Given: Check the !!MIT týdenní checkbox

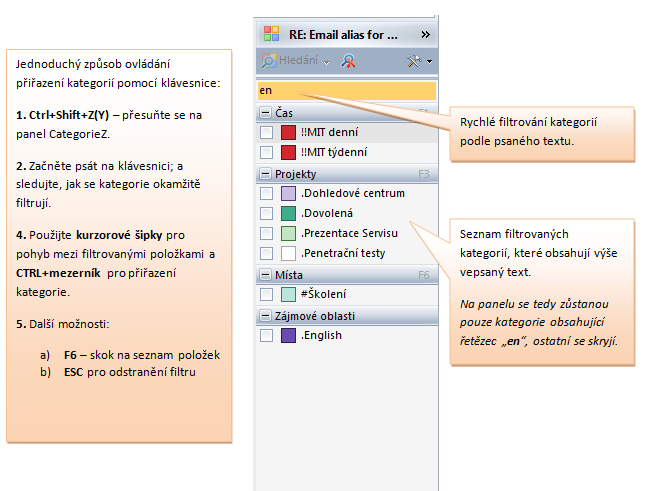Looking at the screenshot, I should point(267,152).
